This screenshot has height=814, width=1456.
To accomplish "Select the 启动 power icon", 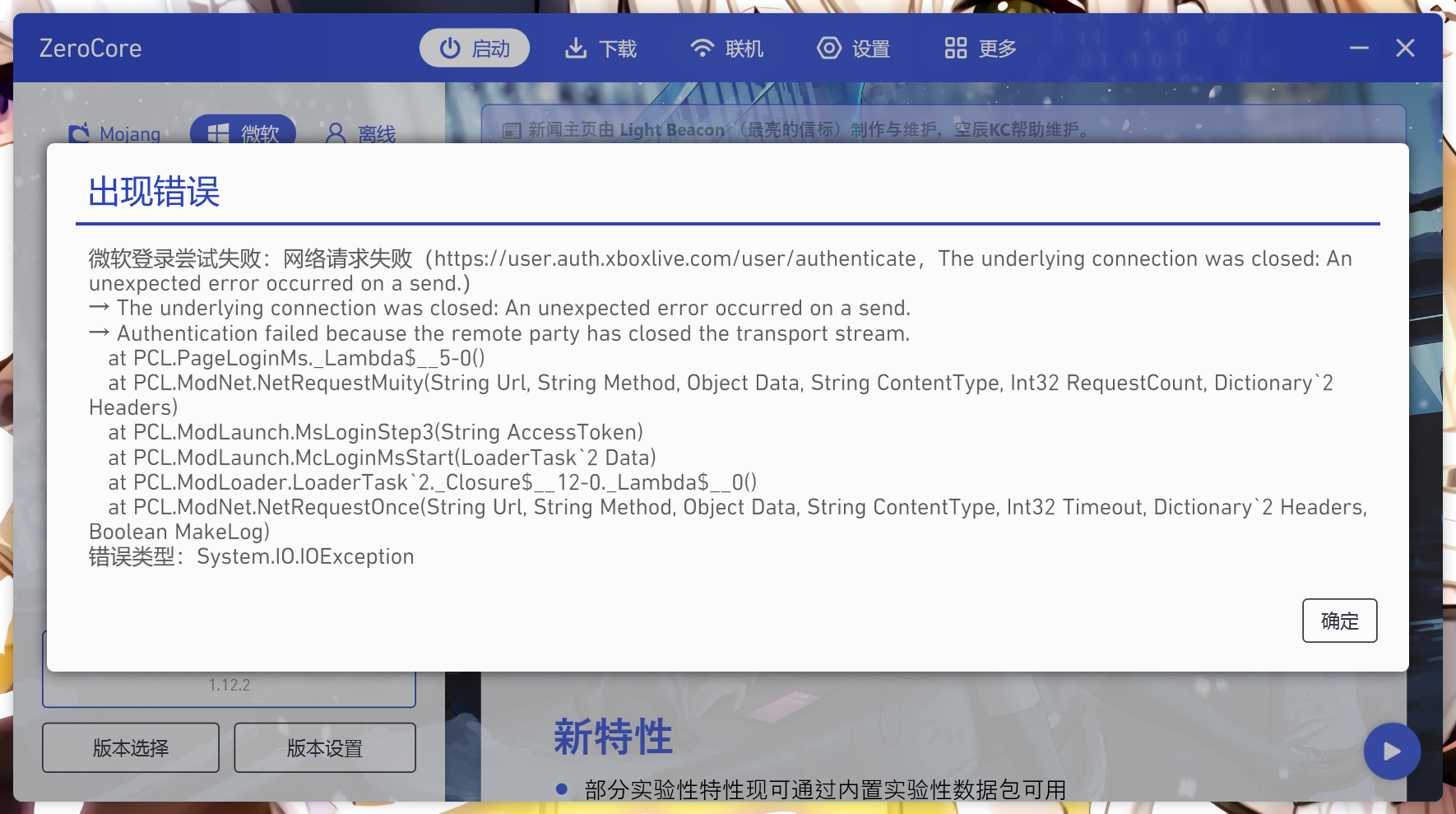I will (449, 48).
